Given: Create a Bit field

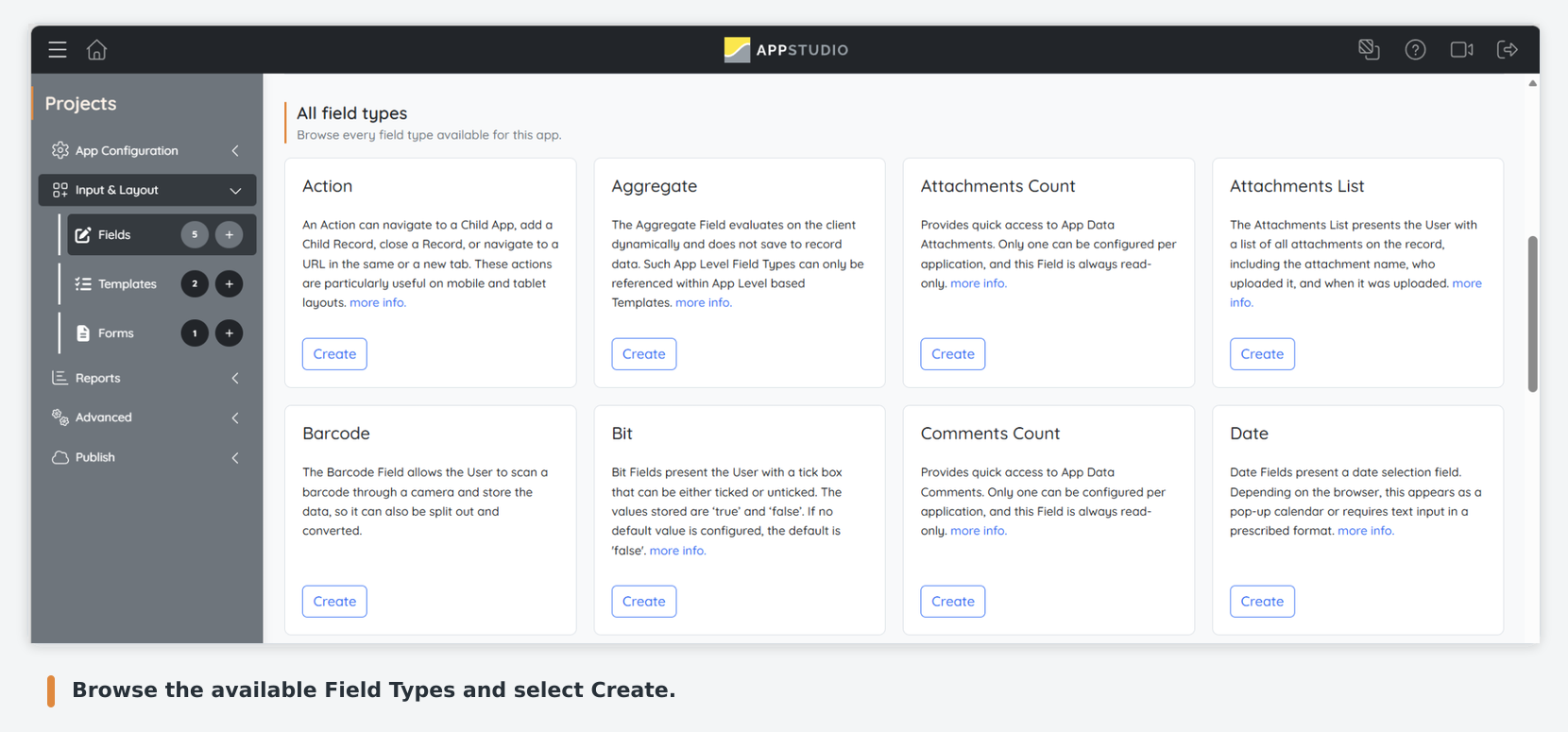Looking at the screenshot, I should point(643,602).
